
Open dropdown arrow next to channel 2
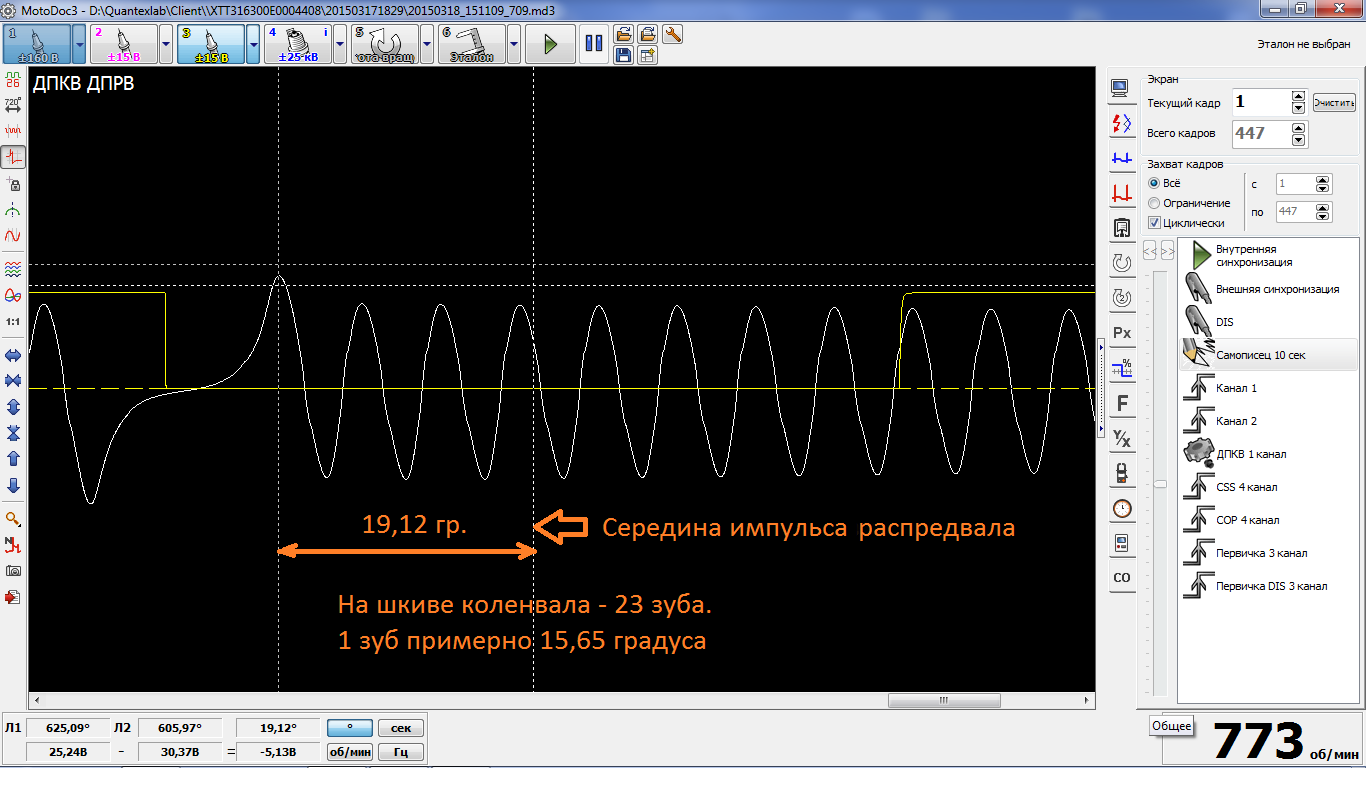click(x=167, y=44)
